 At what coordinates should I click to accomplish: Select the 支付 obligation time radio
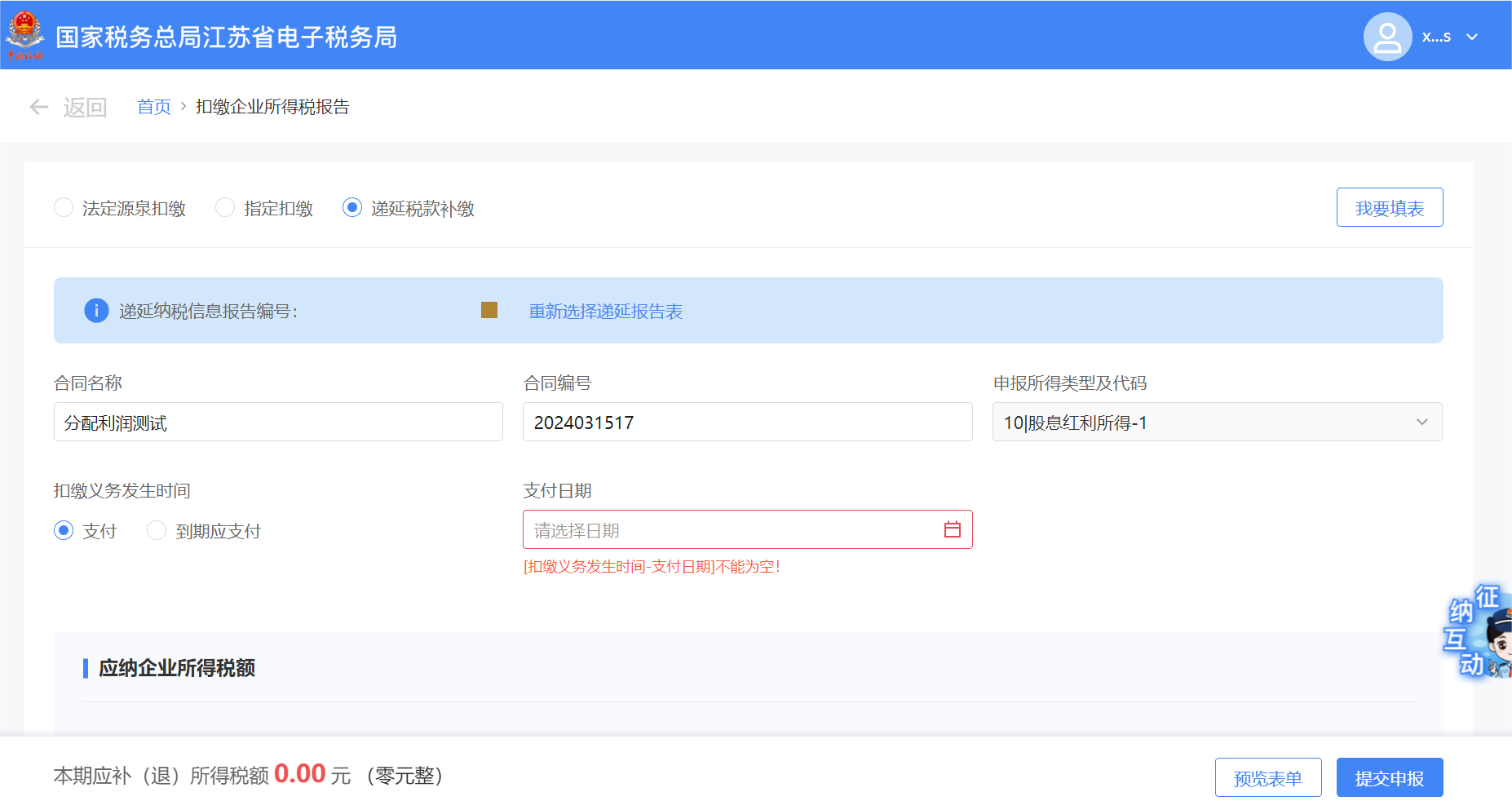point(64,531)
